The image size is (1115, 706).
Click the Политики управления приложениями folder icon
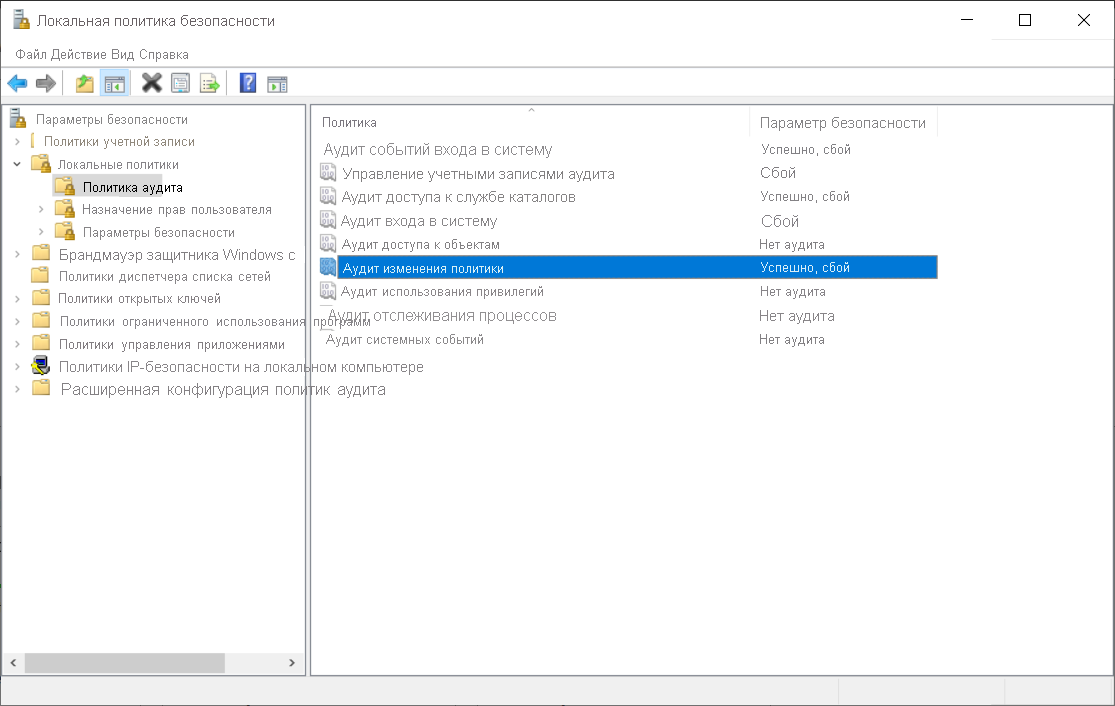click(x=41, y=343)
